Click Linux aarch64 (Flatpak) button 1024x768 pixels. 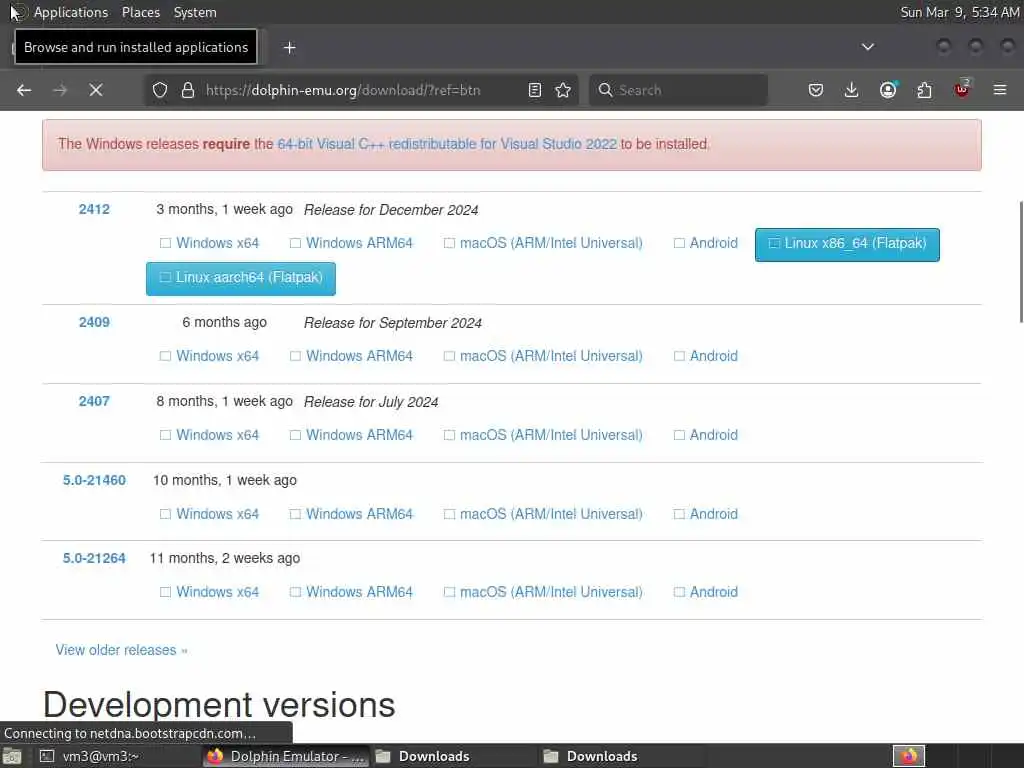click(x=241, y=278)
